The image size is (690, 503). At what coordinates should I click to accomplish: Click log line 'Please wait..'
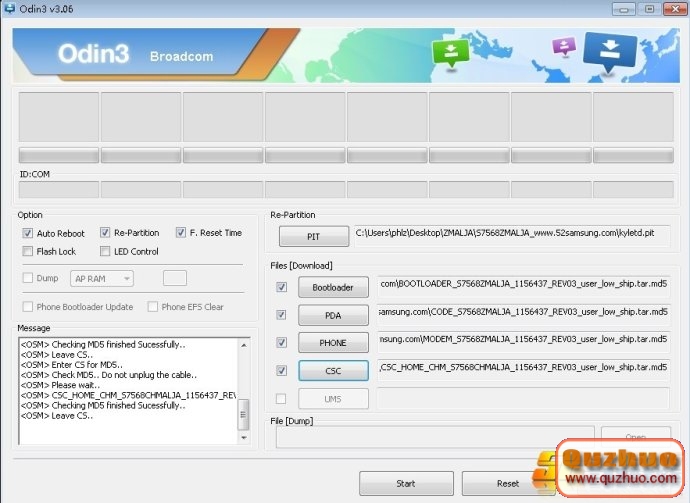60,385
